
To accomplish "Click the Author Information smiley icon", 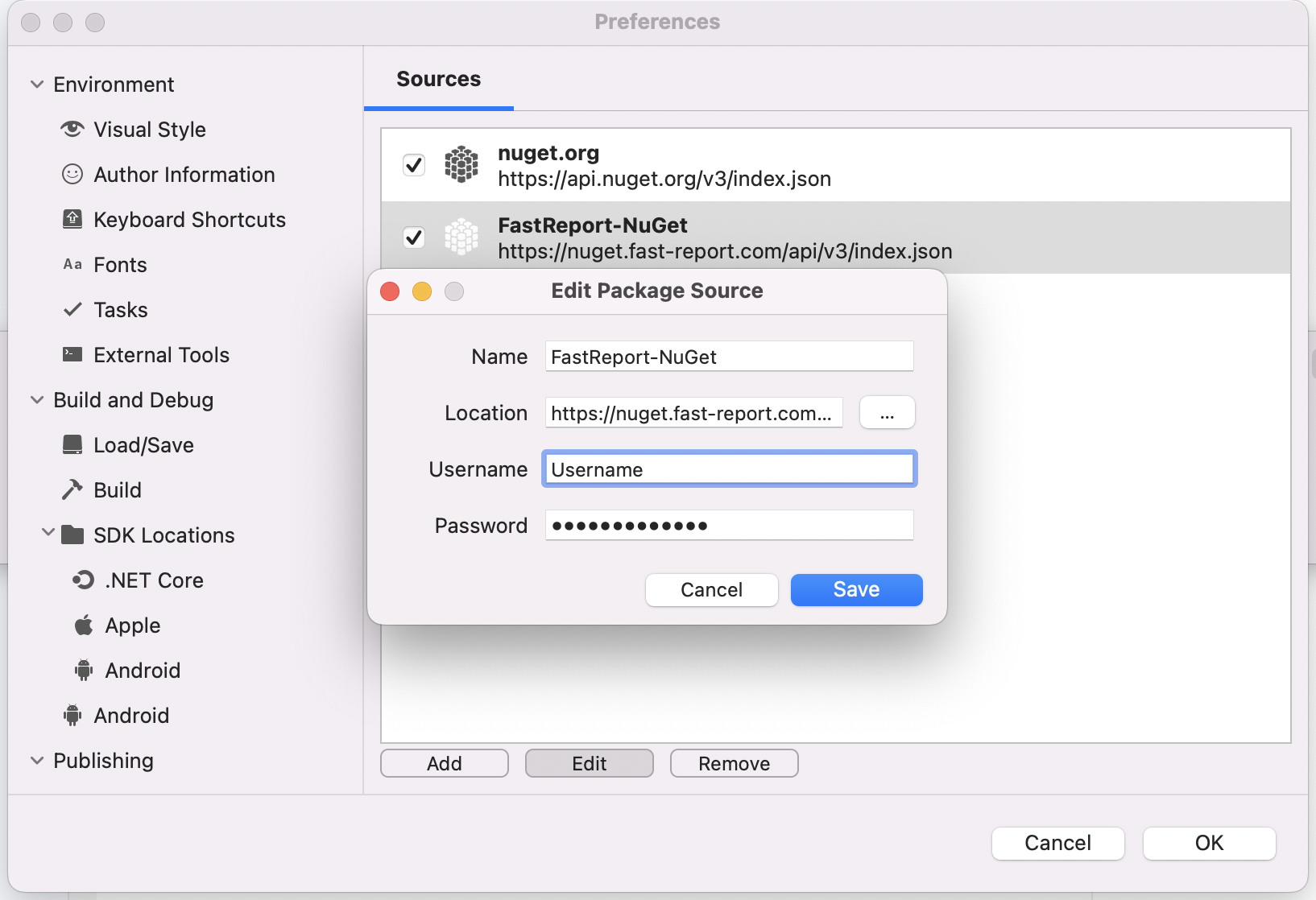I will (x=72, y=174).
